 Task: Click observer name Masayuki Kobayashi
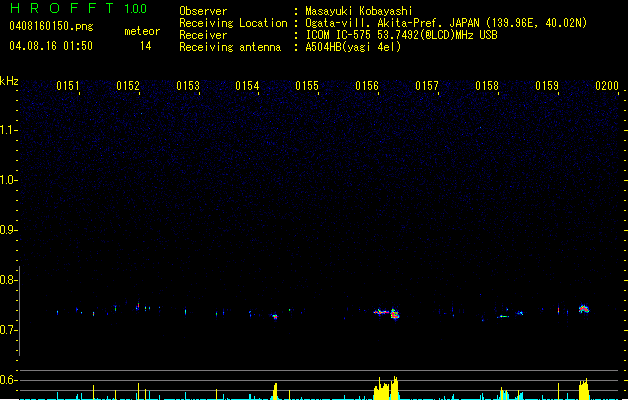coord(359,11)
